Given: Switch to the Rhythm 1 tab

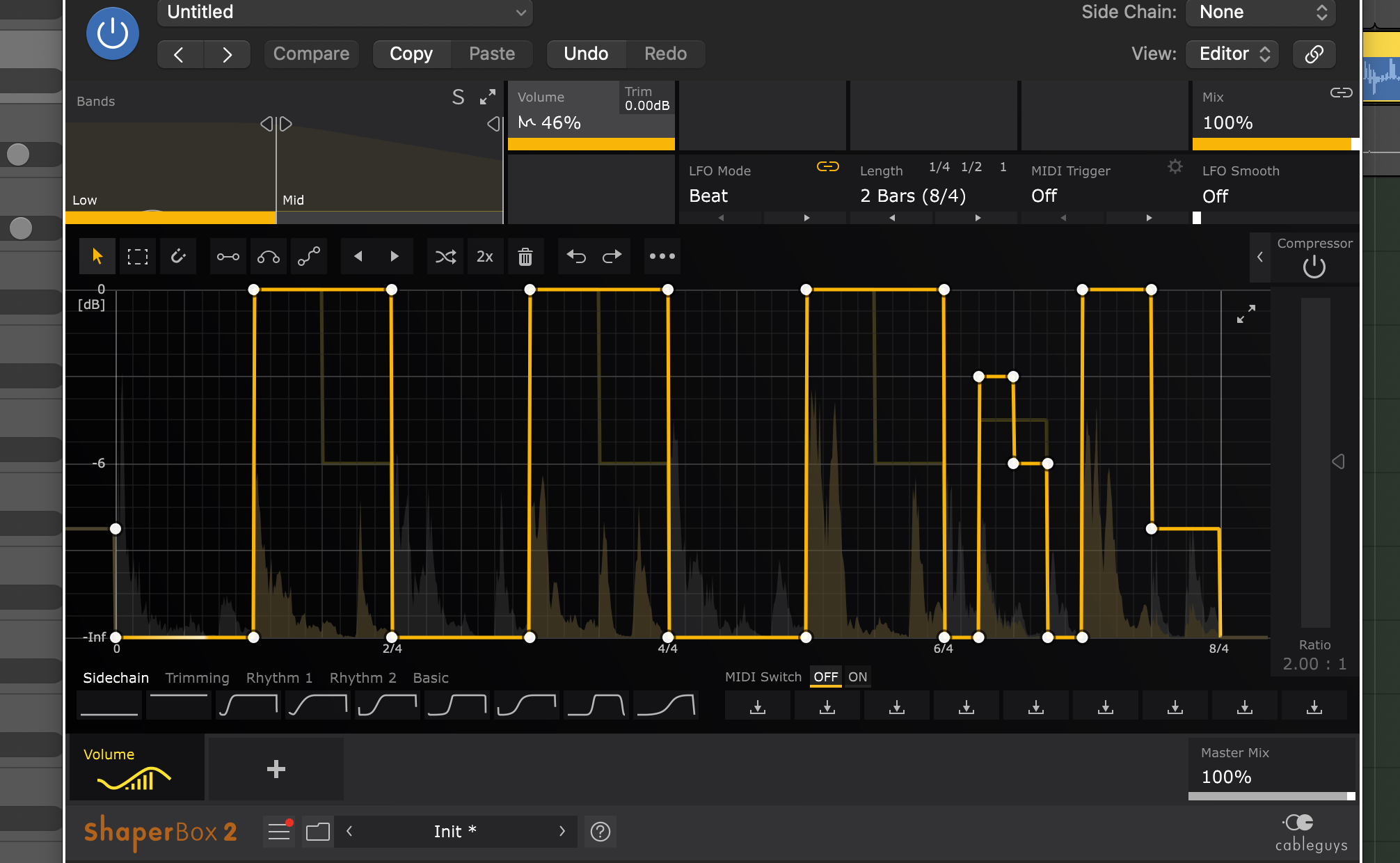Looking at the screenshot, I should coord(279,677).
